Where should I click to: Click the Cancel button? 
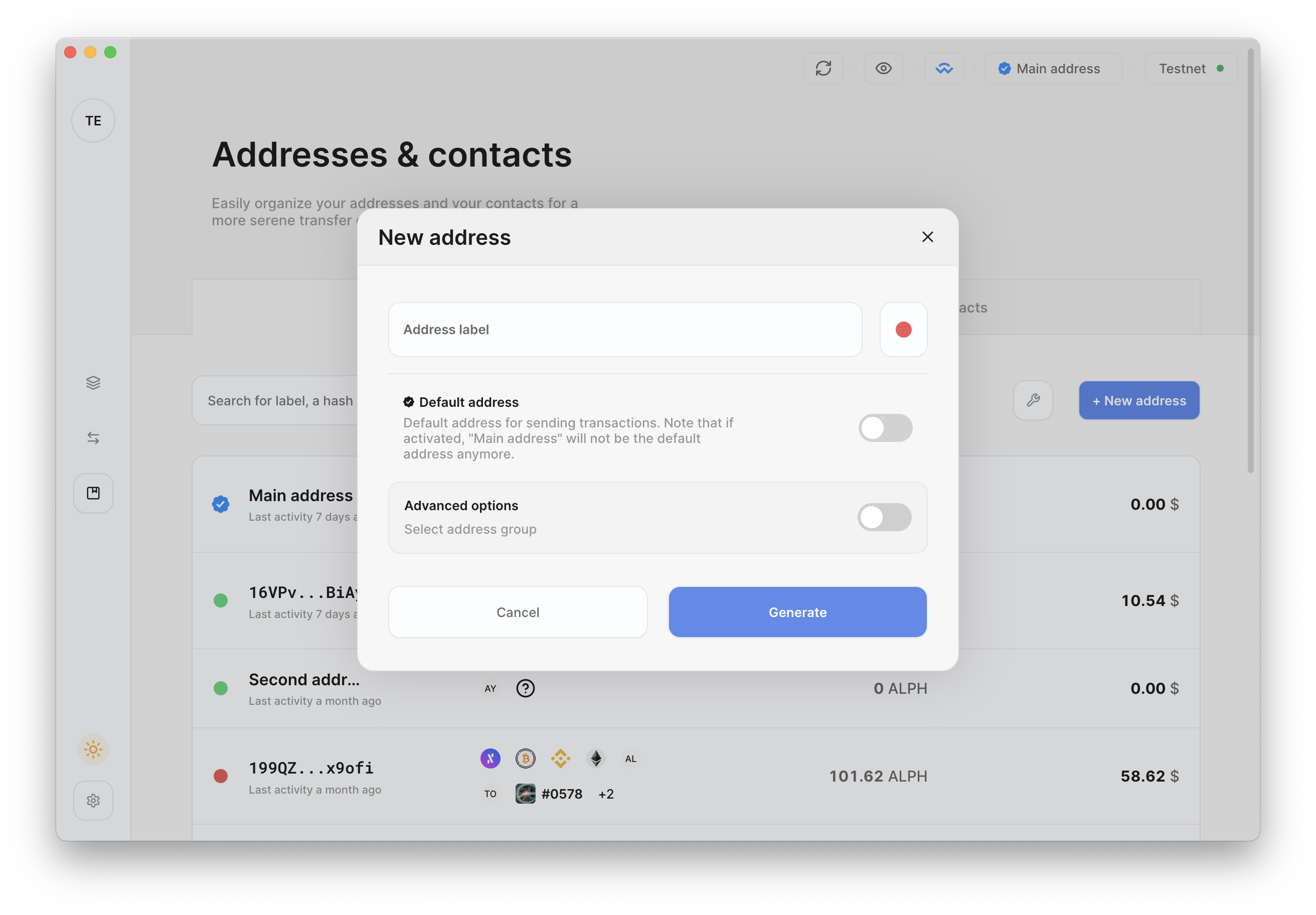pos(518,612)
